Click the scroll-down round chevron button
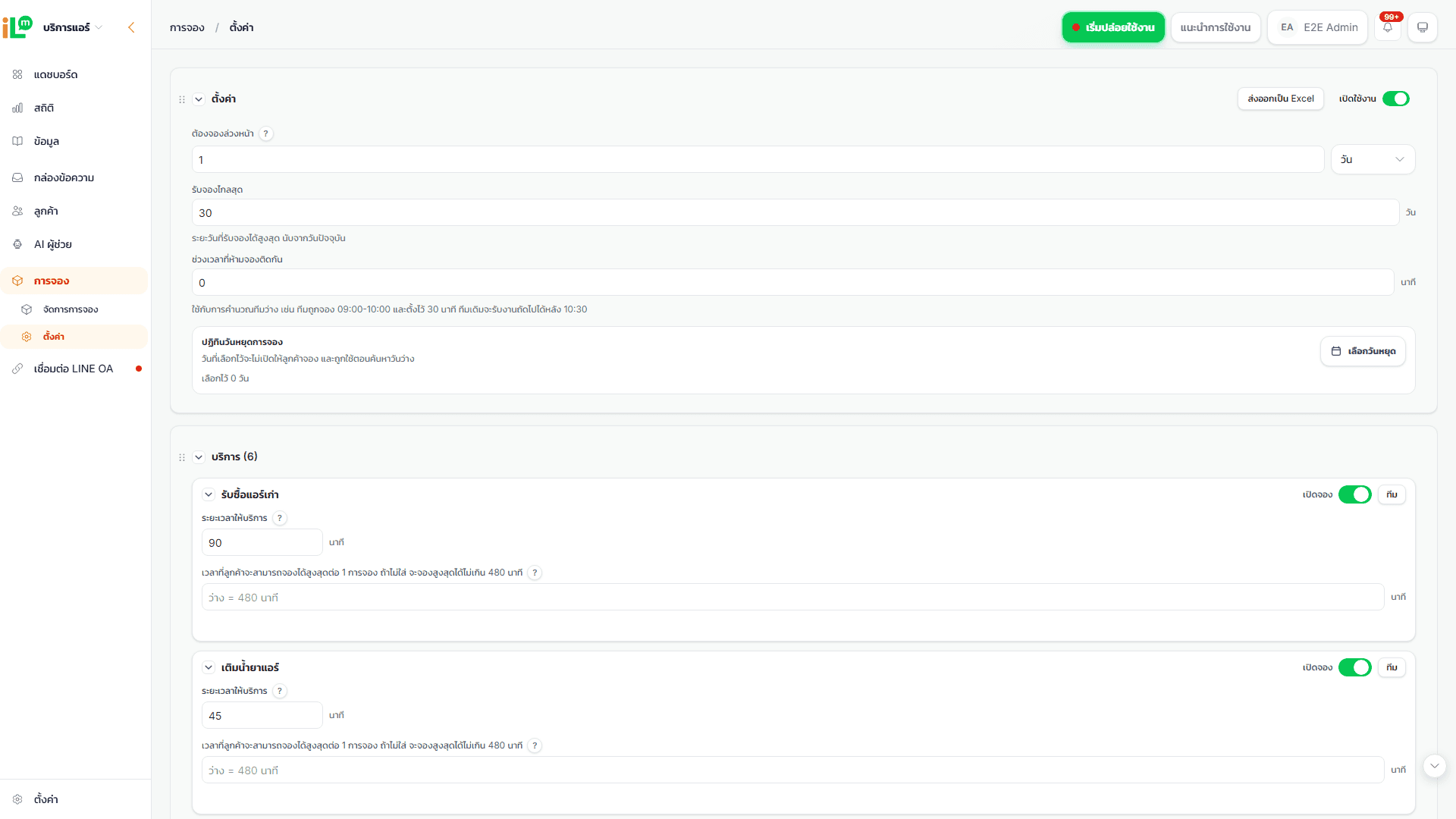 pyautogui.click(x=1434, y=766)
